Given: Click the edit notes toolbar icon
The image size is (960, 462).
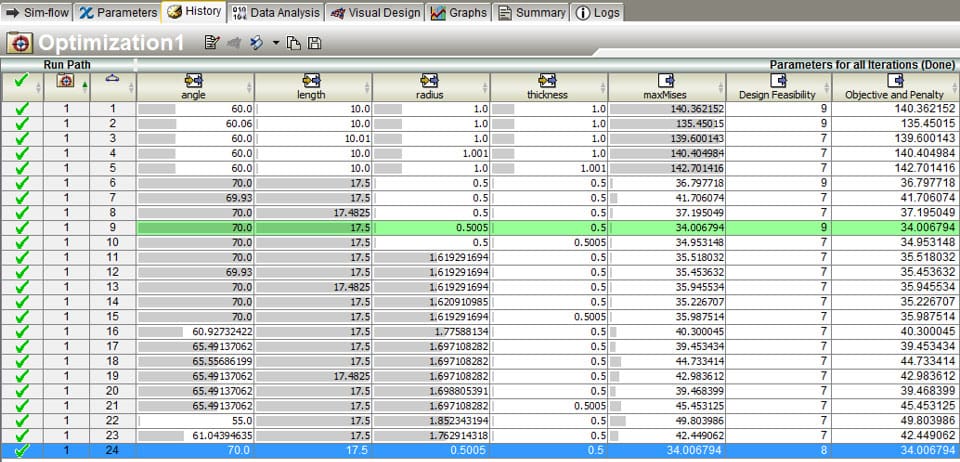Looking at the screenshot, I should point(212,42).
